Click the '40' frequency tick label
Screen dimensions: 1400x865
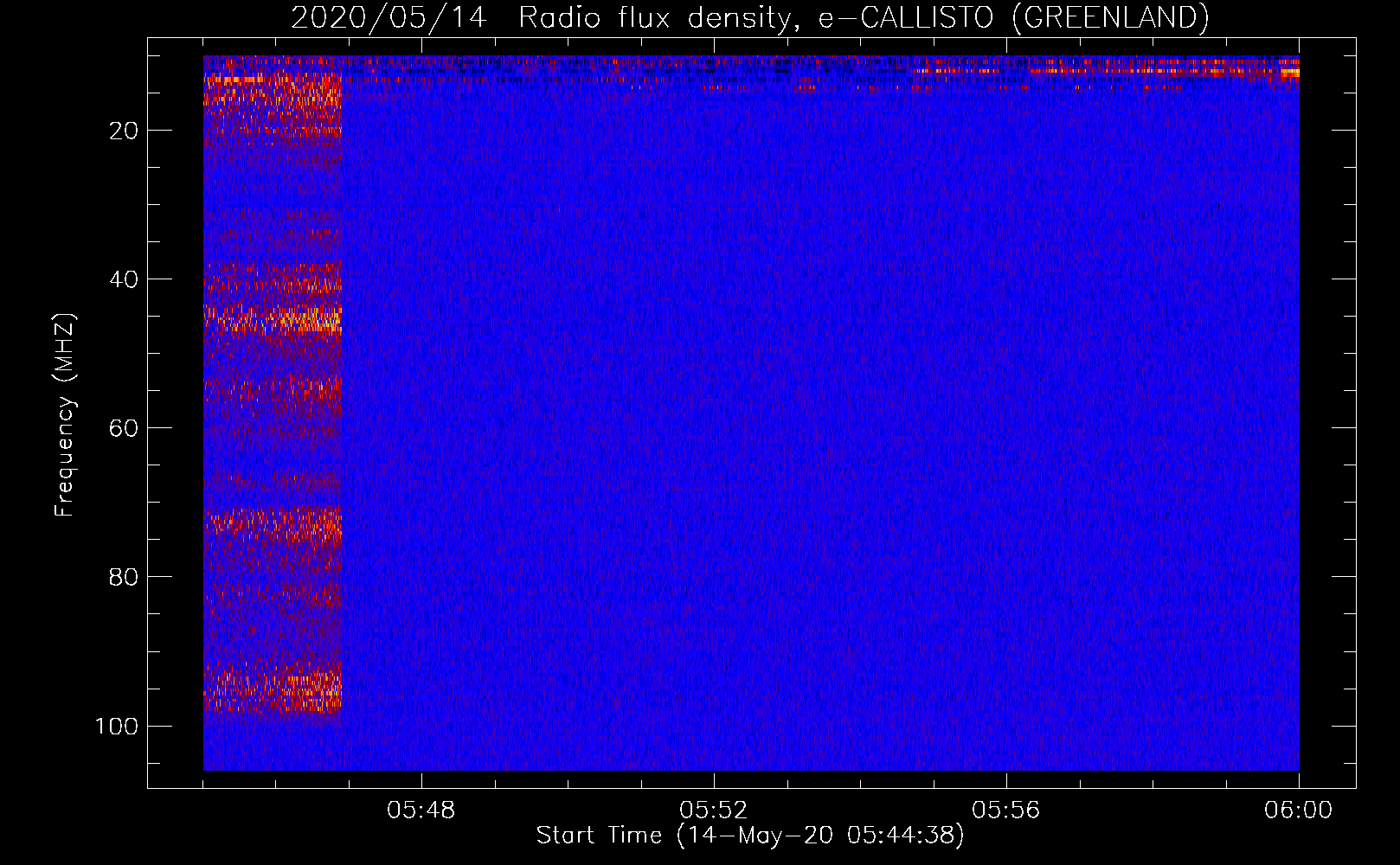coord(124,279)
